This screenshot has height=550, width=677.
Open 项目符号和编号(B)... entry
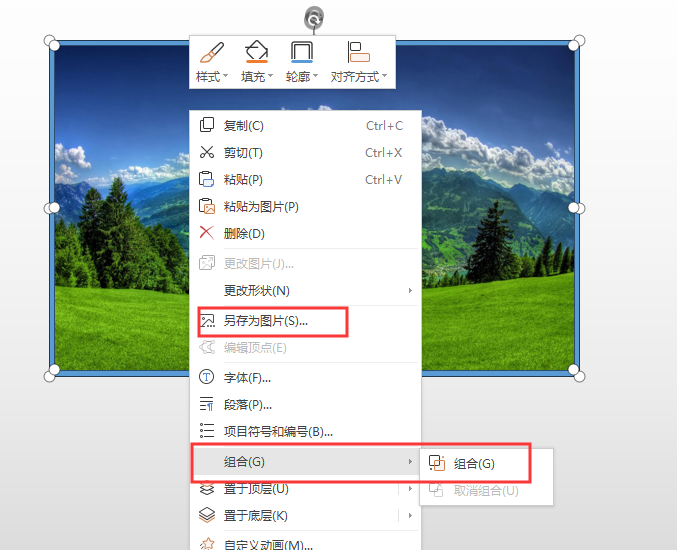point(305,431)
